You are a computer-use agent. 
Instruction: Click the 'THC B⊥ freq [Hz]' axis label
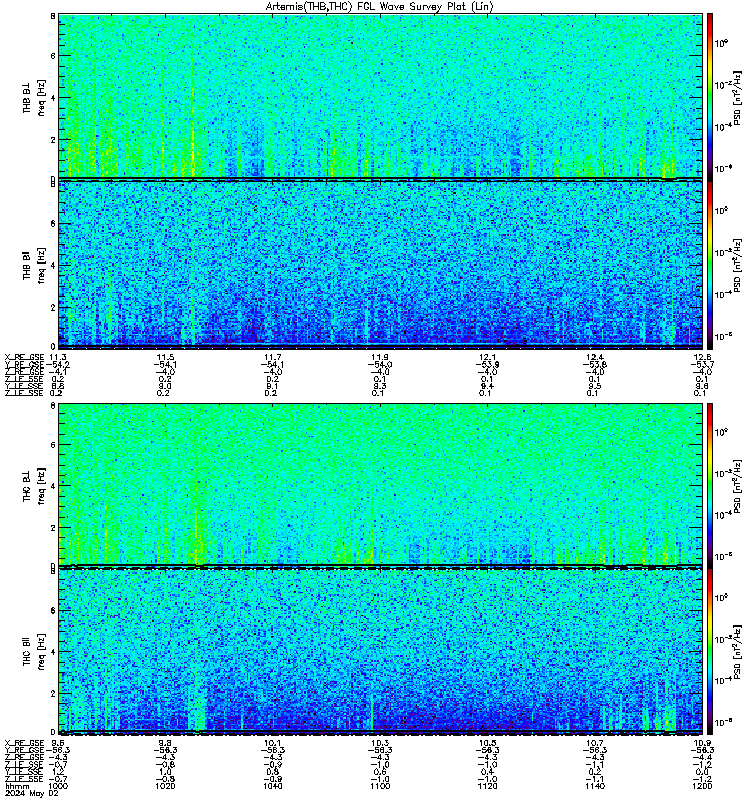tap(34, 486)
